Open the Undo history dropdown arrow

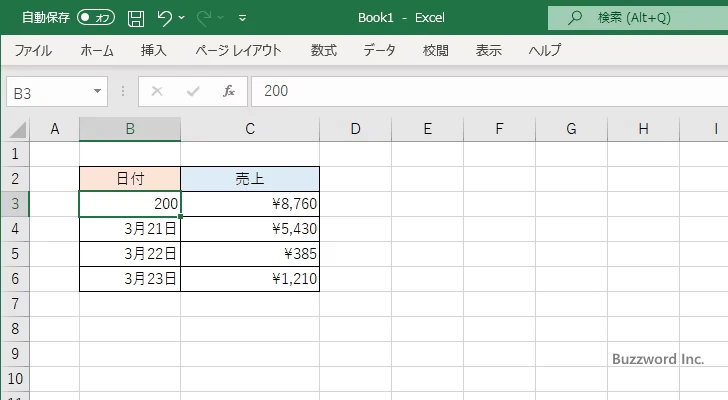click(182, 18)
